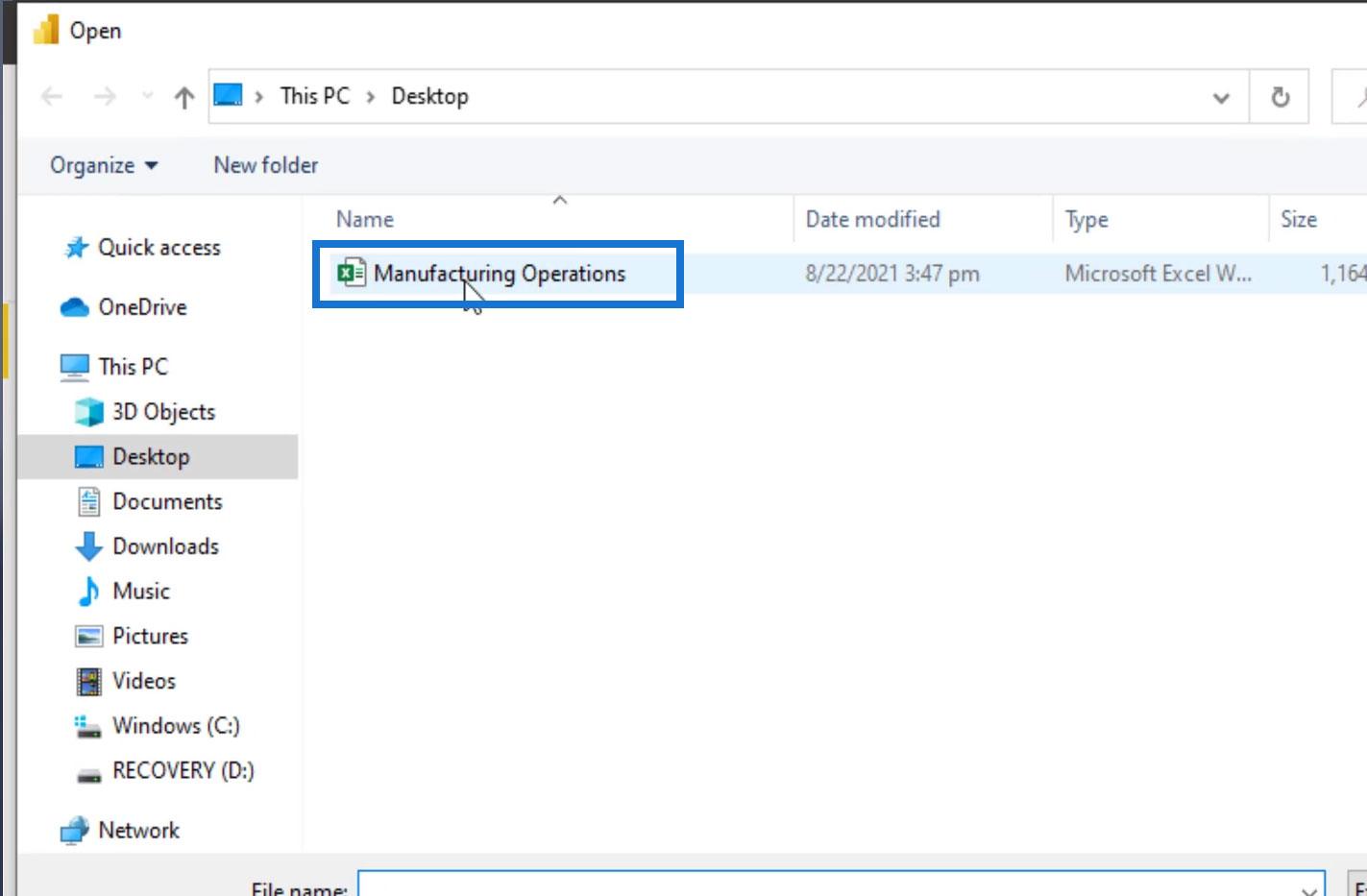Viewport: 1367px width, 896px height.
Task: Click the 8/22/2021 3:47 pm date cell
Action: pos(892,274)
